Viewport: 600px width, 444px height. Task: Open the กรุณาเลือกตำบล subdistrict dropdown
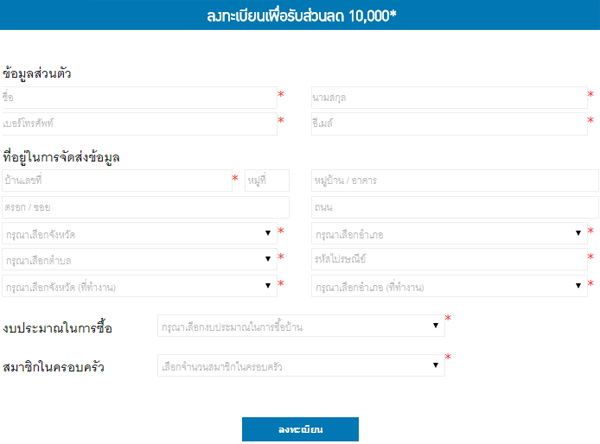pyautogui.click(x=138, y=259)
